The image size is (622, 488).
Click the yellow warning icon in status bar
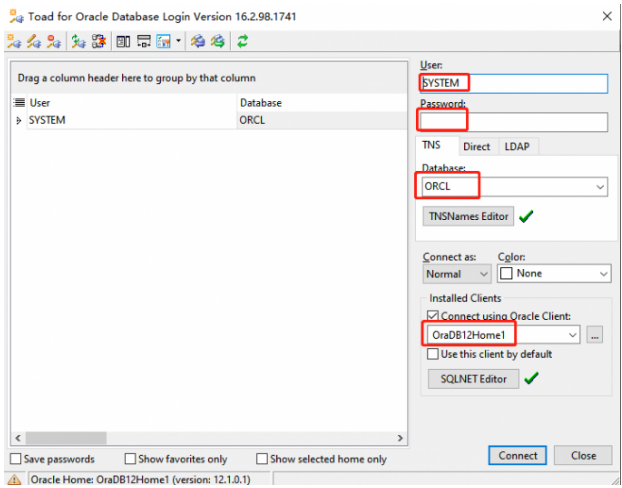(x=15, y=479)
